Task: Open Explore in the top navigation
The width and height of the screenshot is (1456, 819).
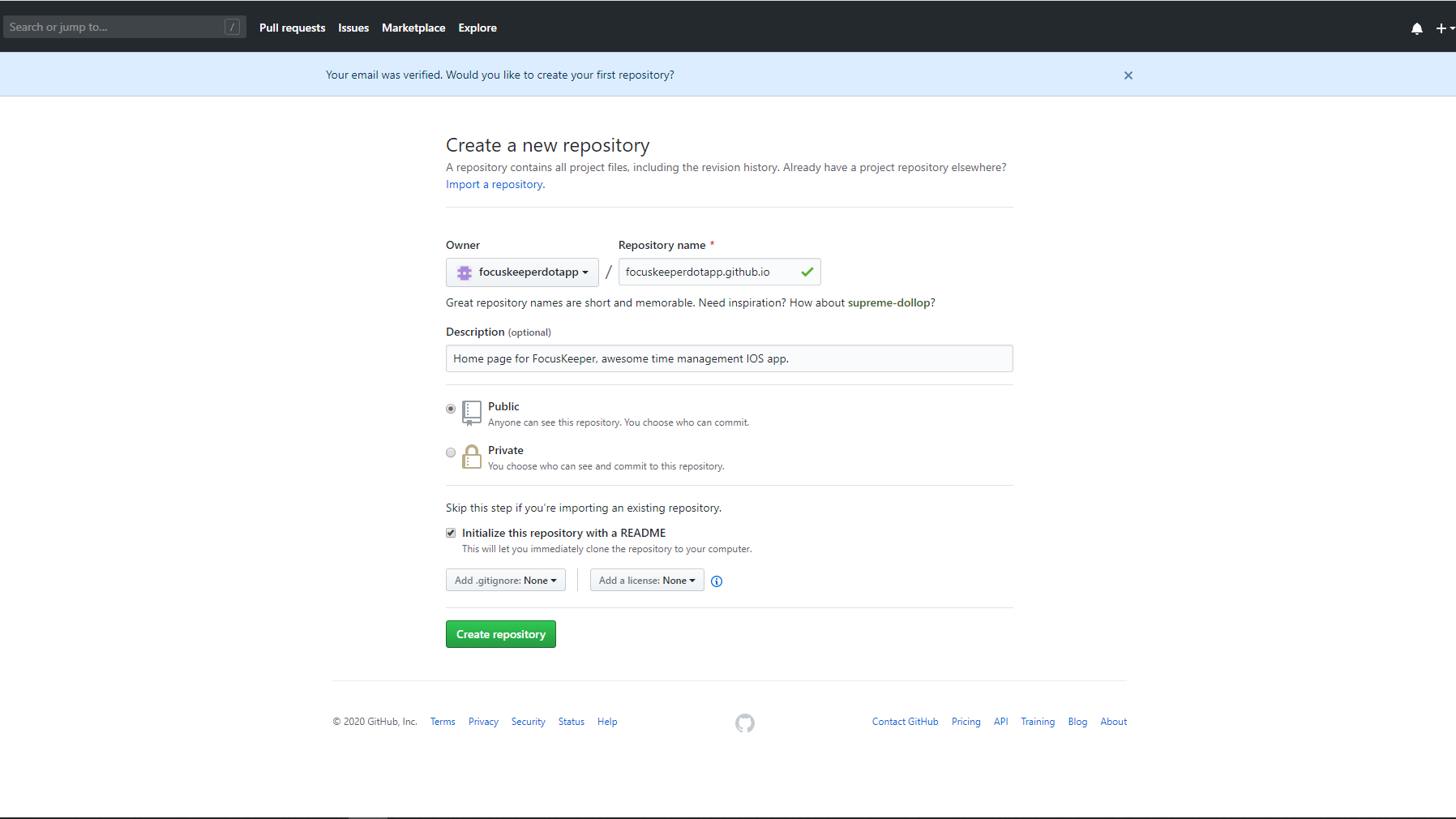Action: [477, 28]
